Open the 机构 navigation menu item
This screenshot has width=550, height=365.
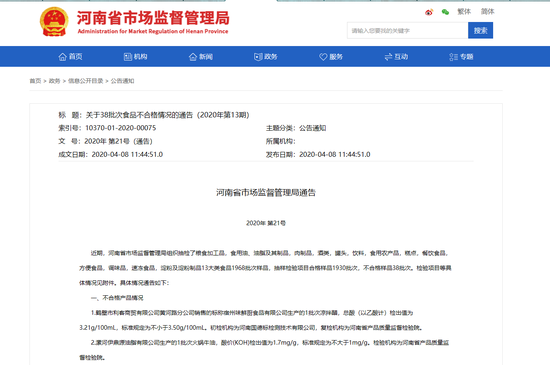(136, 57)
